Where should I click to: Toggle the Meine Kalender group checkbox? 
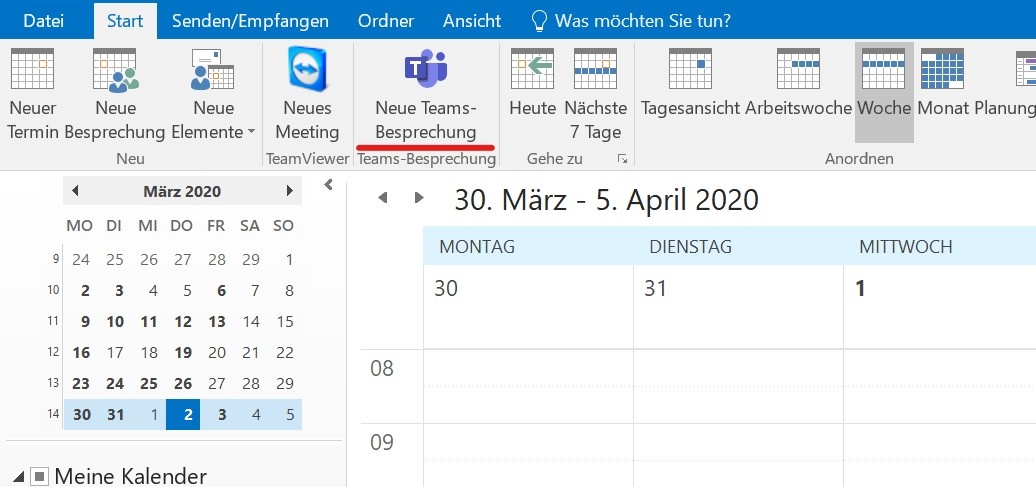pyautogui.click(x=39, y=477)
